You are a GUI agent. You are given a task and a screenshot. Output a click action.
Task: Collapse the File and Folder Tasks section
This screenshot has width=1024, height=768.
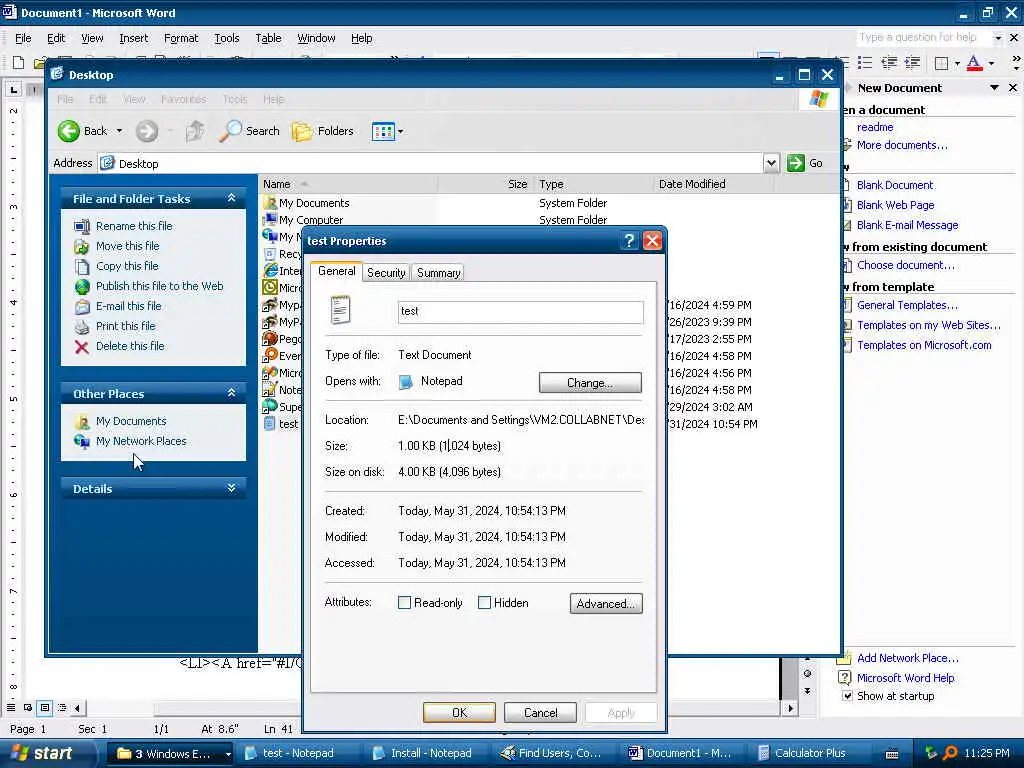pos(231,198)
